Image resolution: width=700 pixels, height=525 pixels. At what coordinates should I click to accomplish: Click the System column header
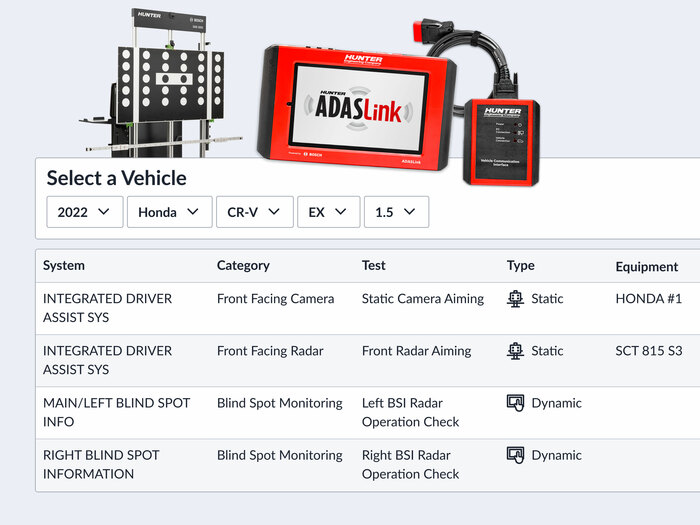pos(64,266)
